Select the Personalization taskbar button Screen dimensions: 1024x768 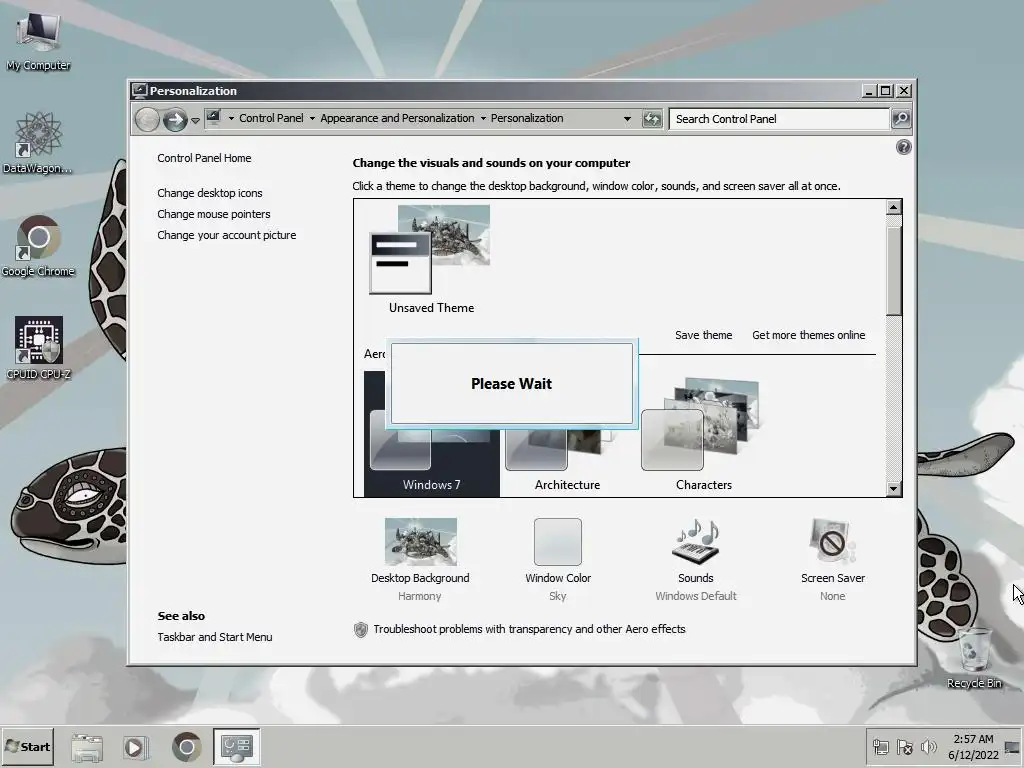click(236, 747)
